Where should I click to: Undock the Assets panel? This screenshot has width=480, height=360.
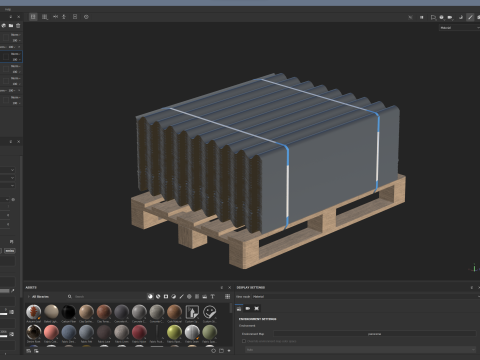click(x=222, y=287)
